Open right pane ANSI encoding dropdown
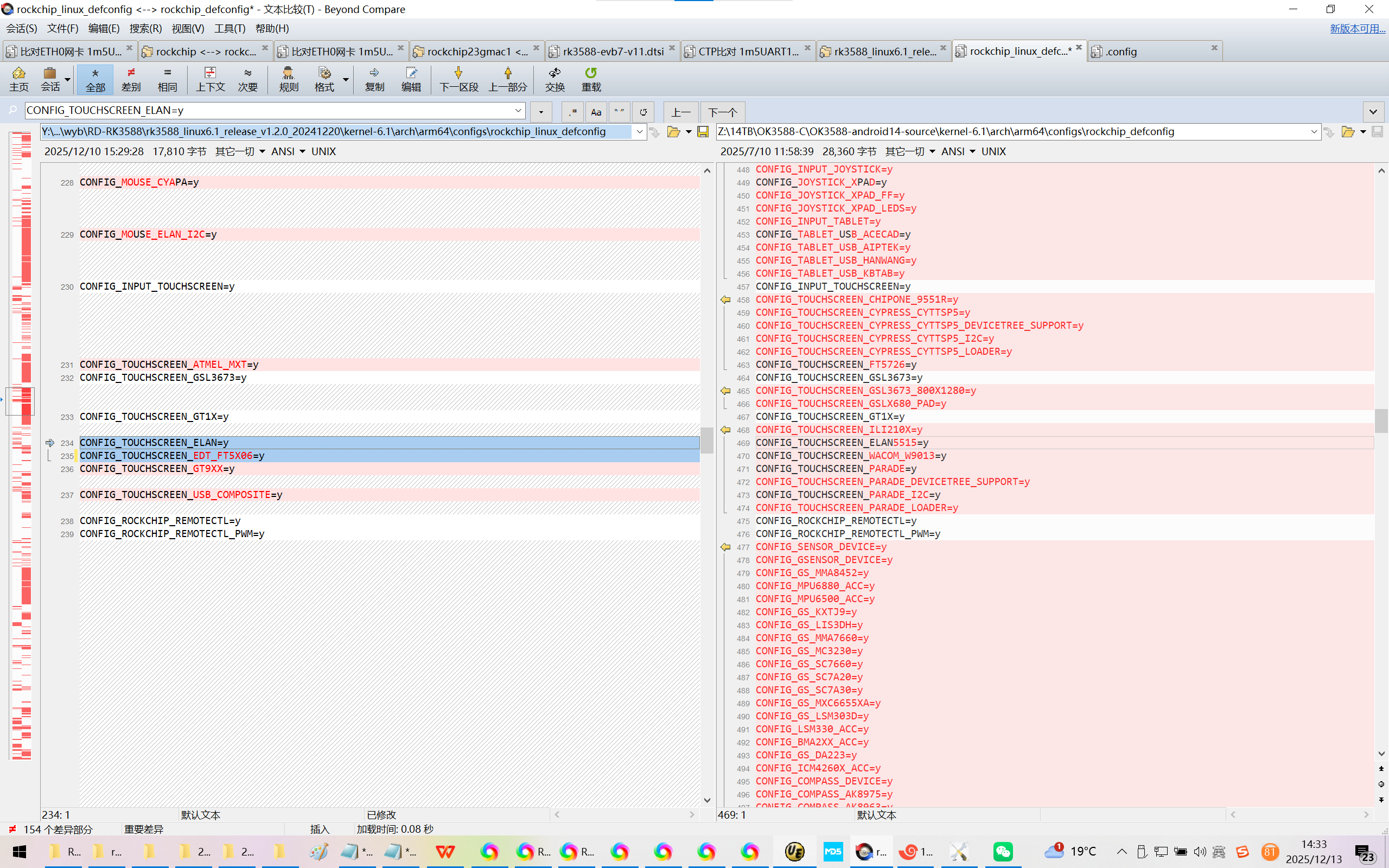1389x868 pixels. click(x=972, y=151)
